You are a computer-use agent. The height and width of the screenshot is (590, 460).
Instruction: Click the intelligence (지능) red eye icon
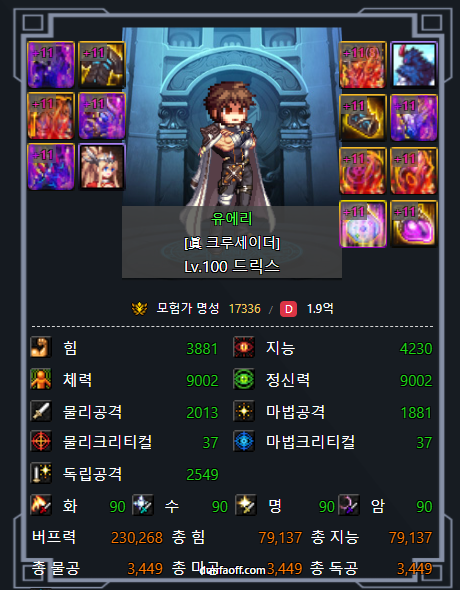point(244,347)
